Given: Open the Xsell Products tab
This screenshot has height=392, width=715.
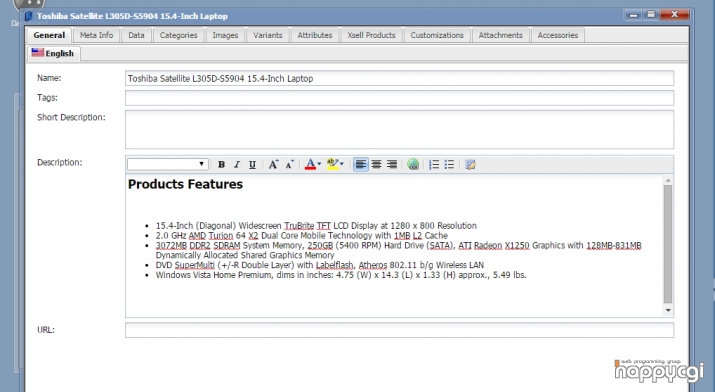Looking at the screenshot, I should 371,35.
